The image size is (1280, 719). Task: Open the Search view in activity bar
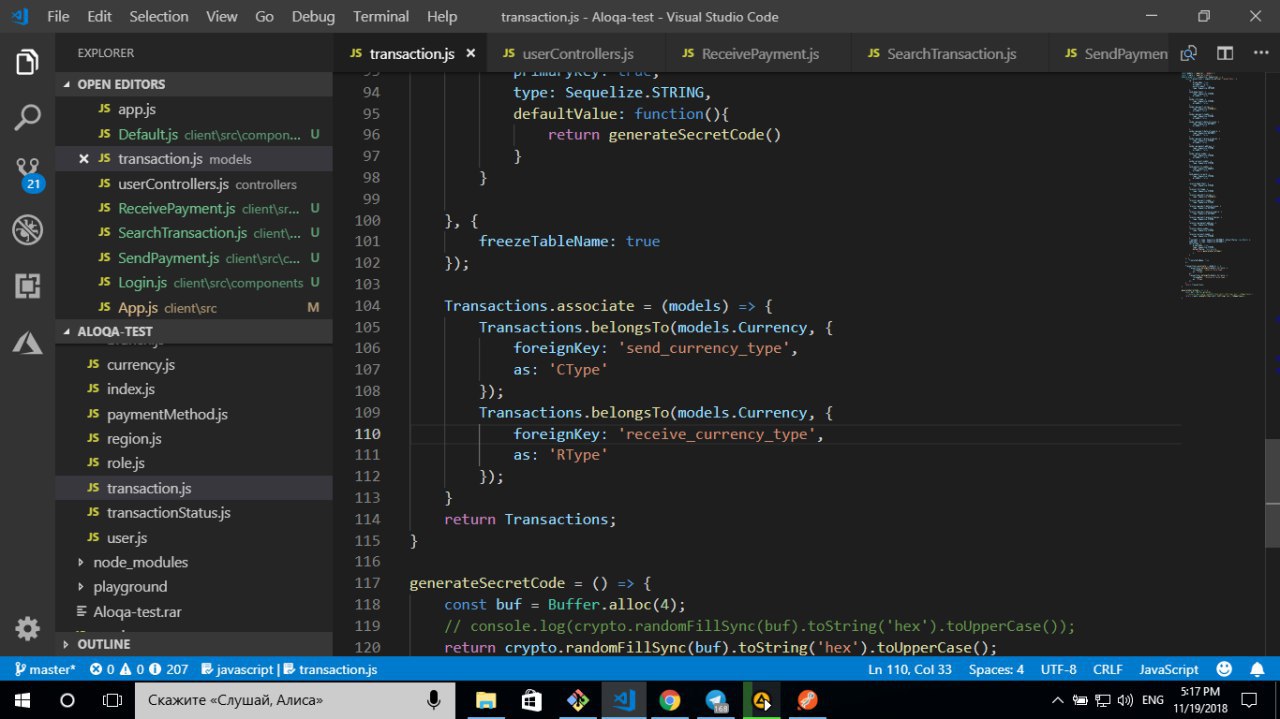[27, 117]
